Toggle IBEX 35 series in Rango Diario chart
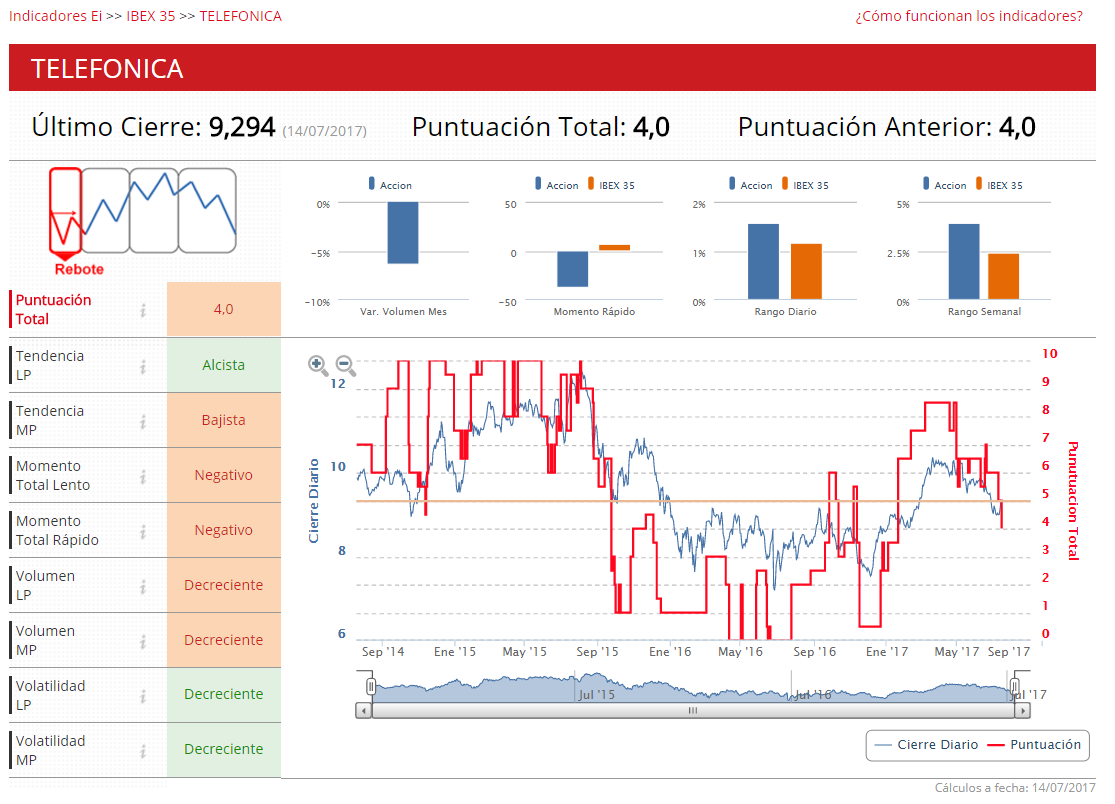The image size is (1115, 804). point(806,185)
